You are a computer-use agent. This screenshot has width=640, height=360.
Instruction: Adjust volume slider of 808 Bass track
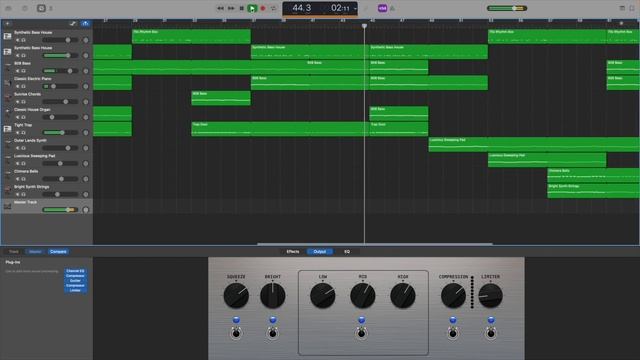60,71
